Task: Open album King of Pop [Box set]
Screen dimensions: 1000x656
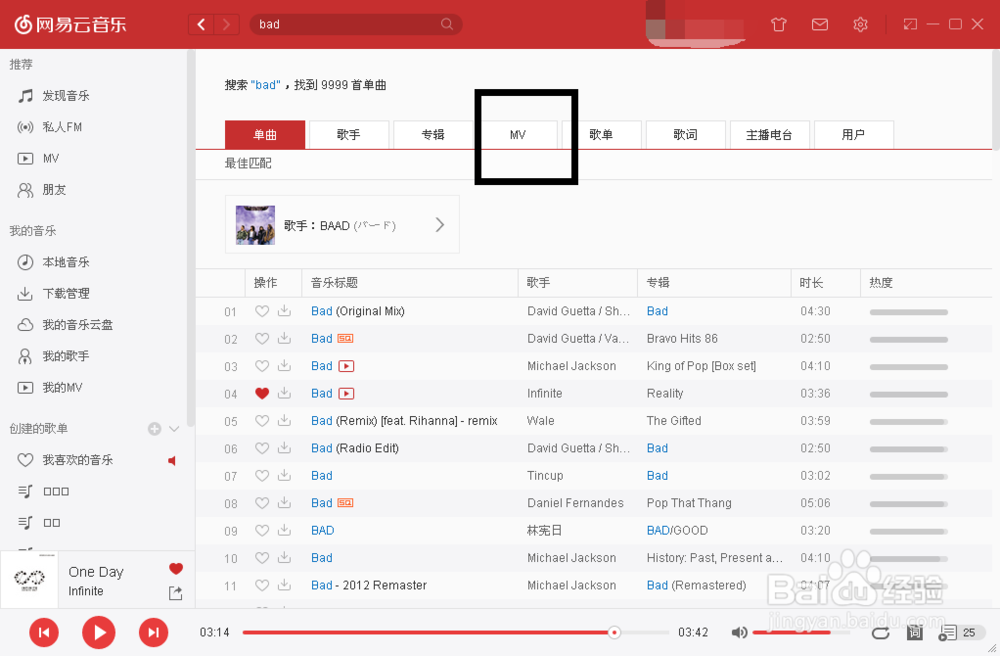Action: (701, 366)
